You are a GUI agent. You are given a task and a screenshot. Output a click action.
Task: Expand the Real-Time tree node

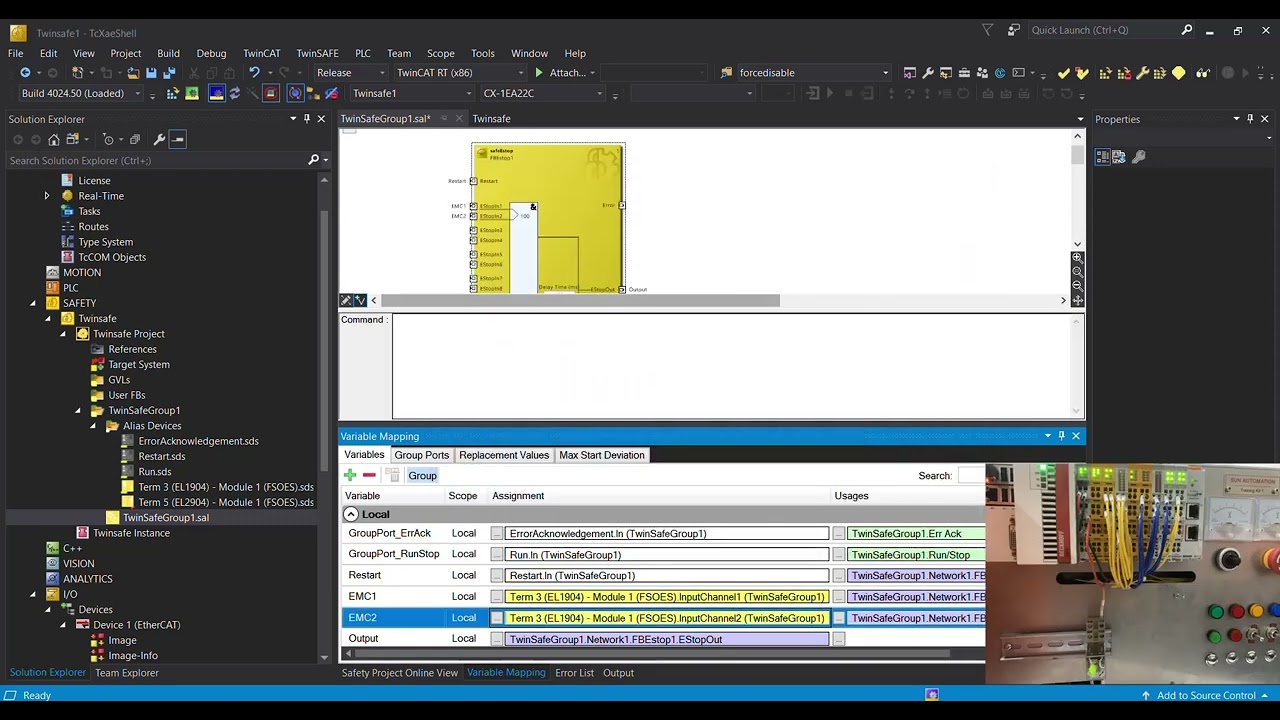pyautogui.click(x=47, y=196)
